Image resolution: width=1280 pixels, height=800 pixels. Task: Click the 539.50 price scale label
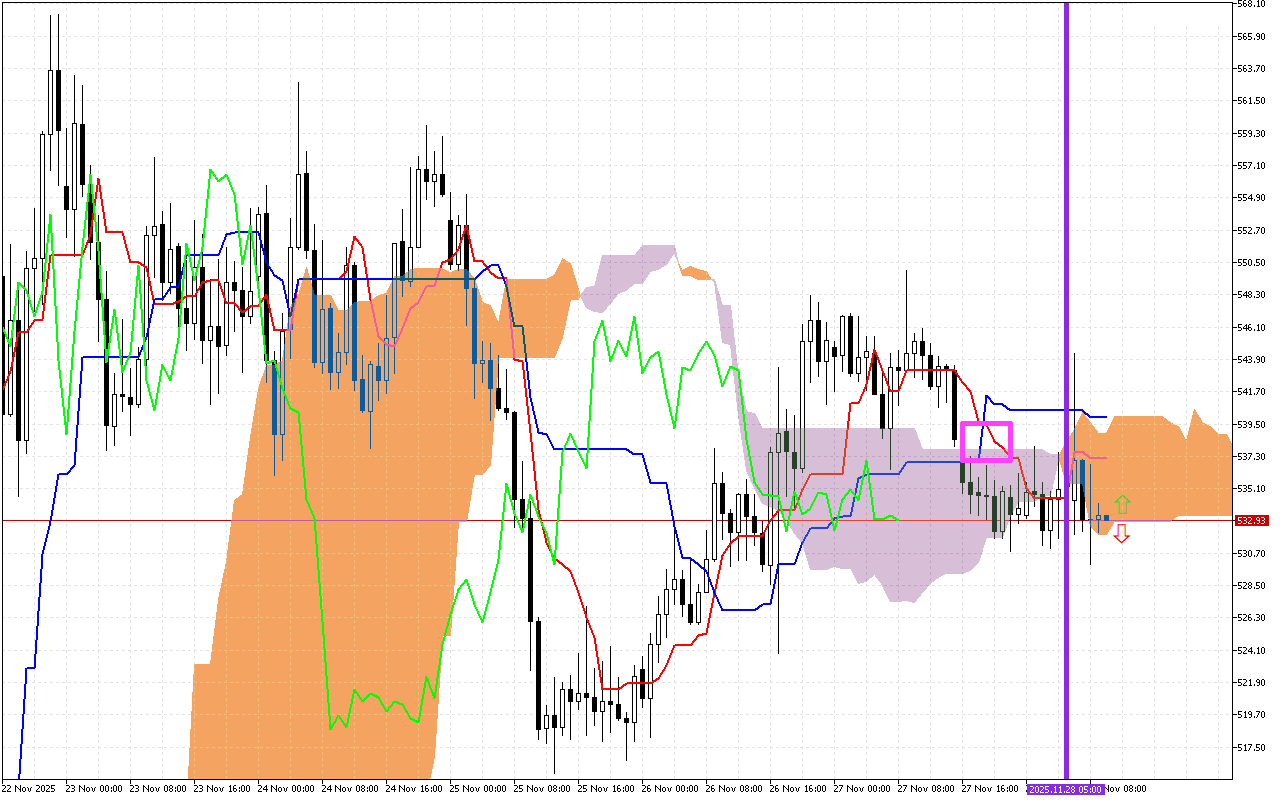1251,424
